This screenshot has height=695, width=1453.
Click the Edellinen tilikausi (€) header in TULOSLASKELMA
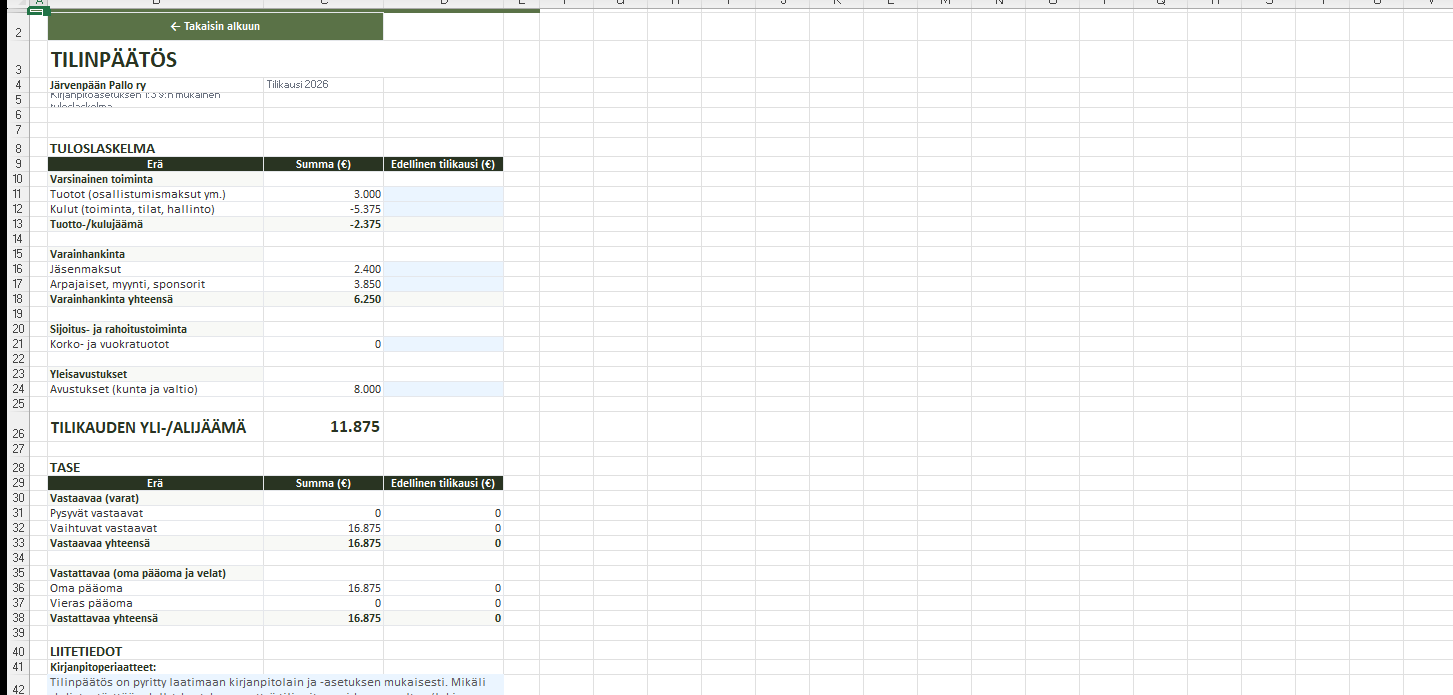coord(442,164)
